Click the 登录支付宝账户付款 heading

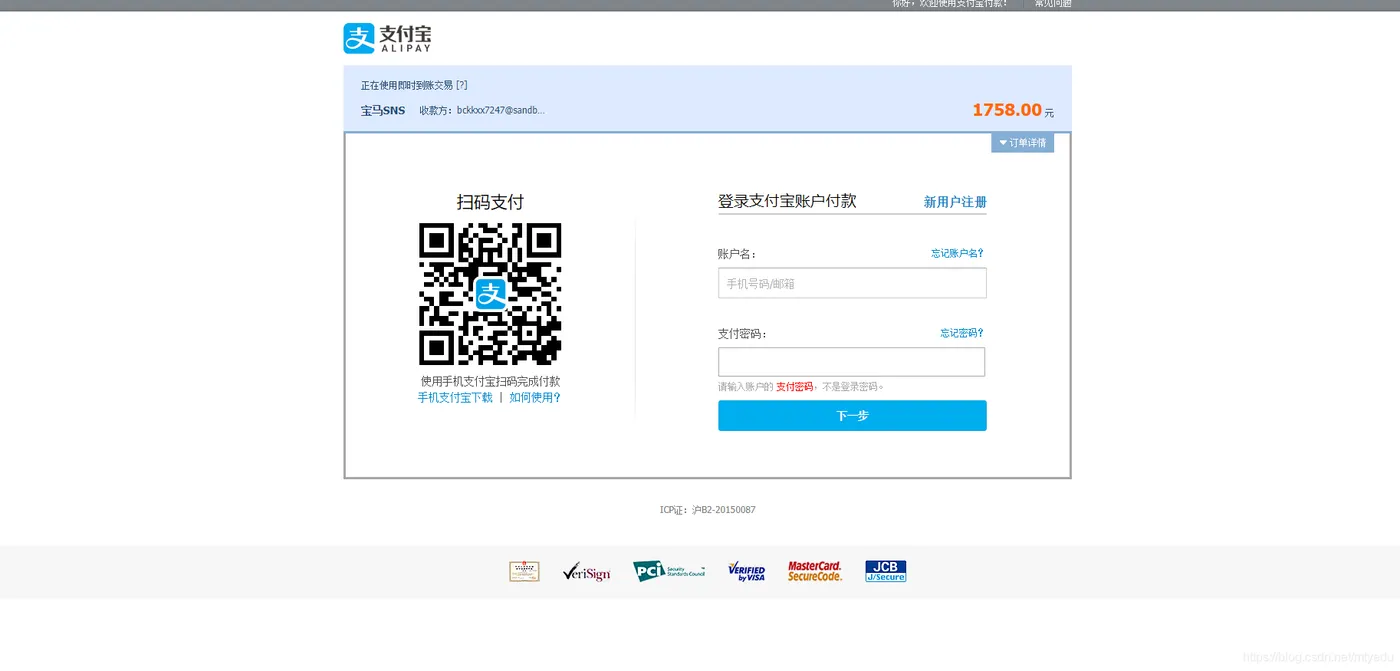[787, 201]
